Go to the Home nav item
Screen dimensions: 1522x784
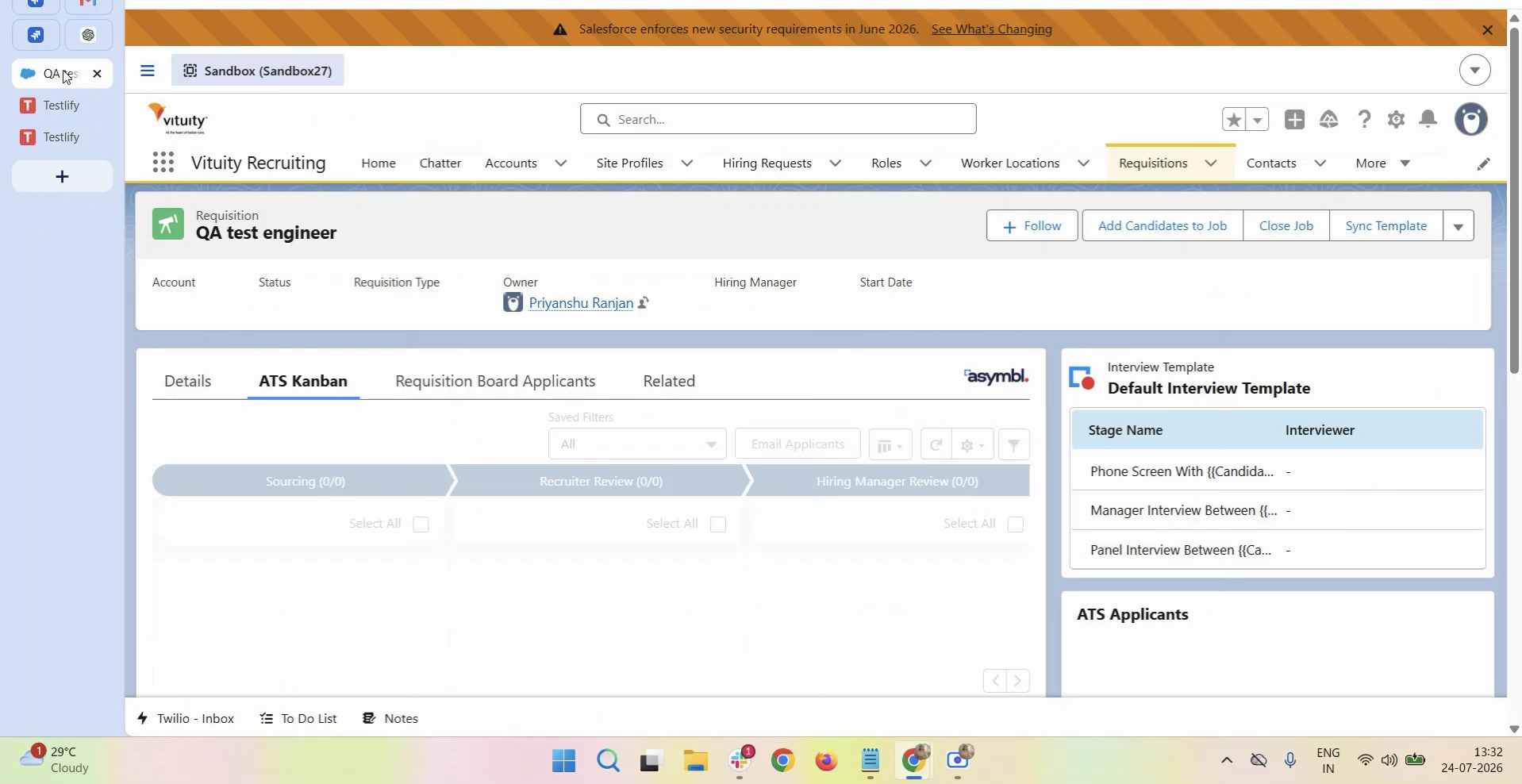379,163
